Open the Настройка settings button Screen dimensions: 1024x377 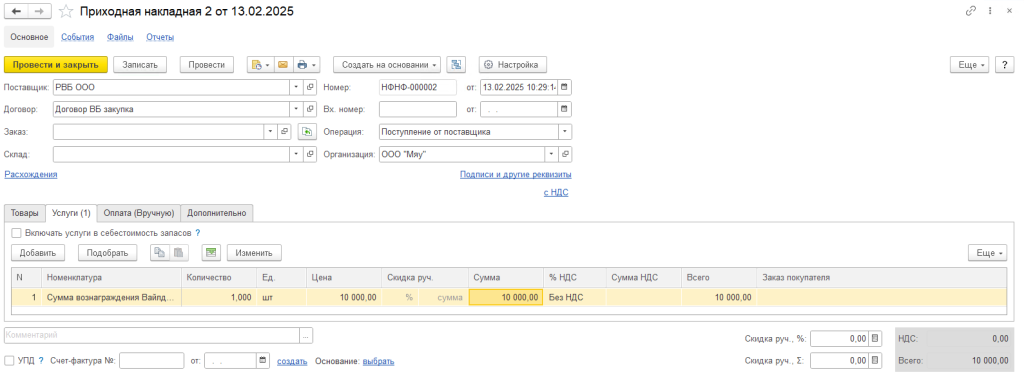pos(513,65)
